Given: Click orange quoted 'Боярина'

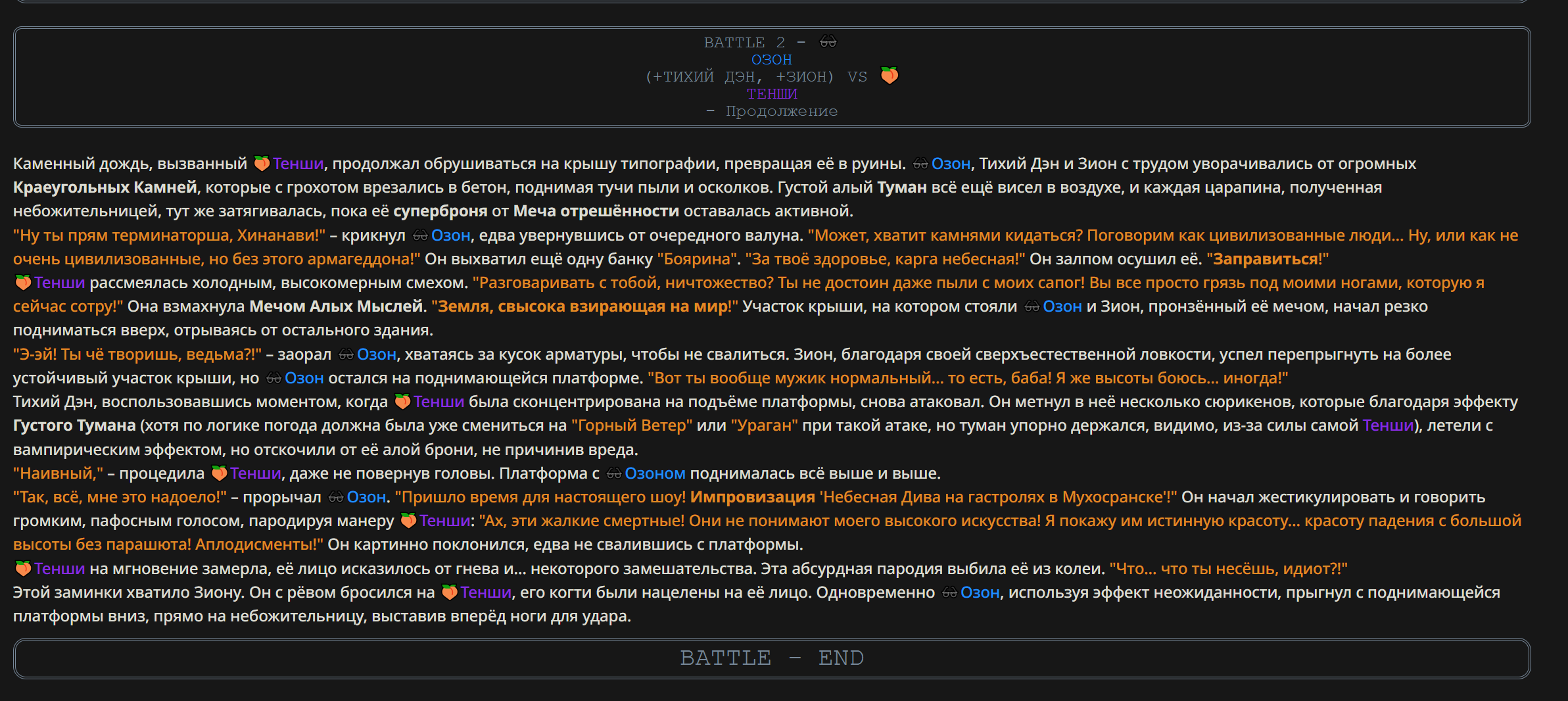Looking at the screenshot, I should (697, 259).
